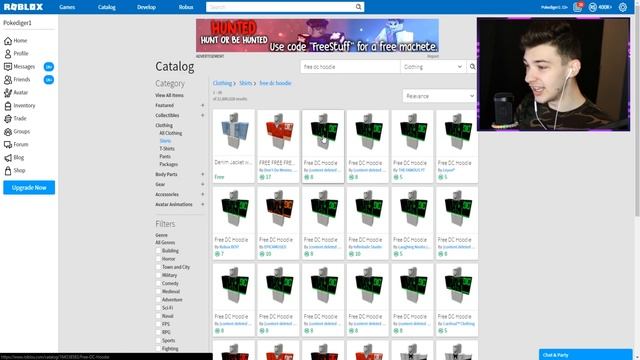Expand the Avatar Animations category
The image size is (640, 360).
202,204
